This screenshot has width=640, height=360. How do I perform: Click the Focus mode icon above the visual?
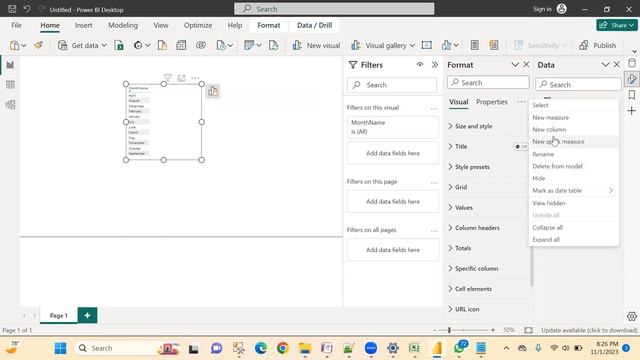click(182, 78)
